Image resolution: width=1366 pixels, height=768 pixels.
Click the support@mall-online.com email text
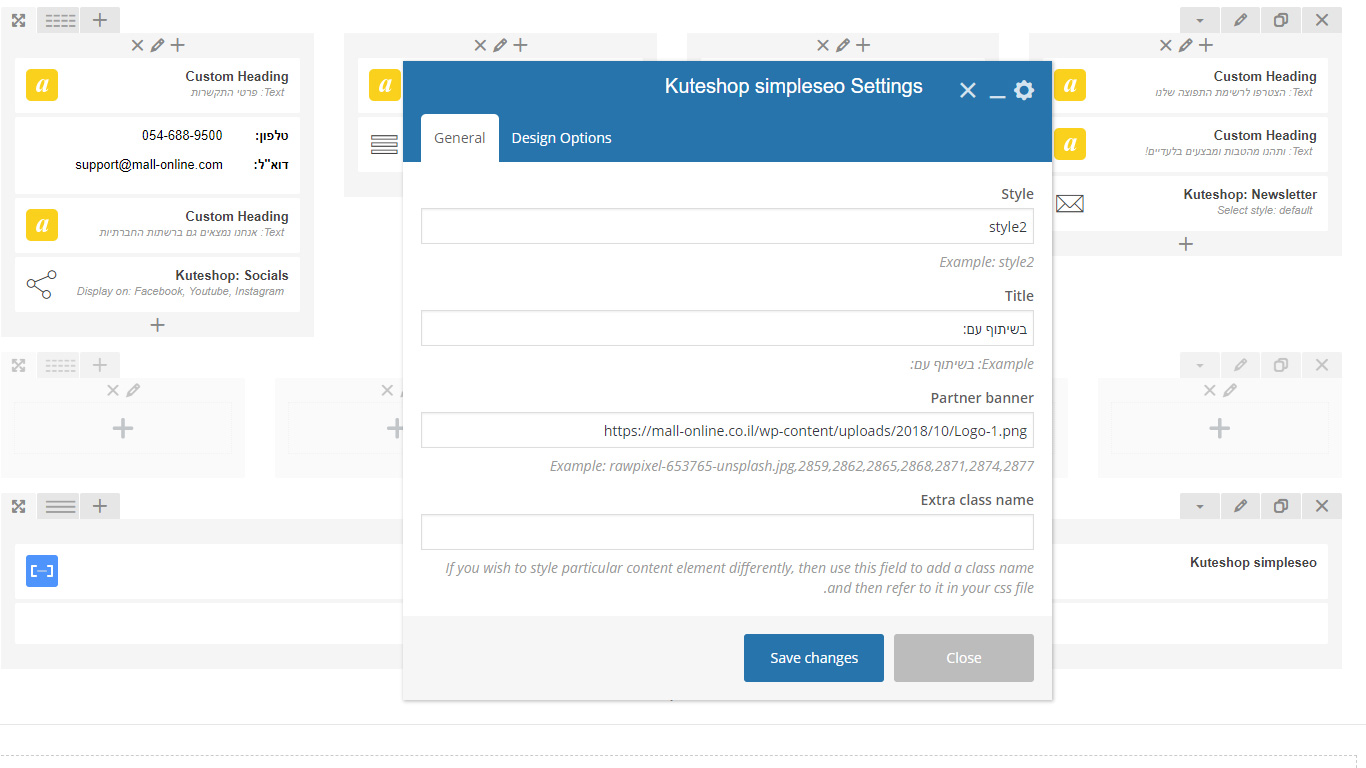[149, 165]
